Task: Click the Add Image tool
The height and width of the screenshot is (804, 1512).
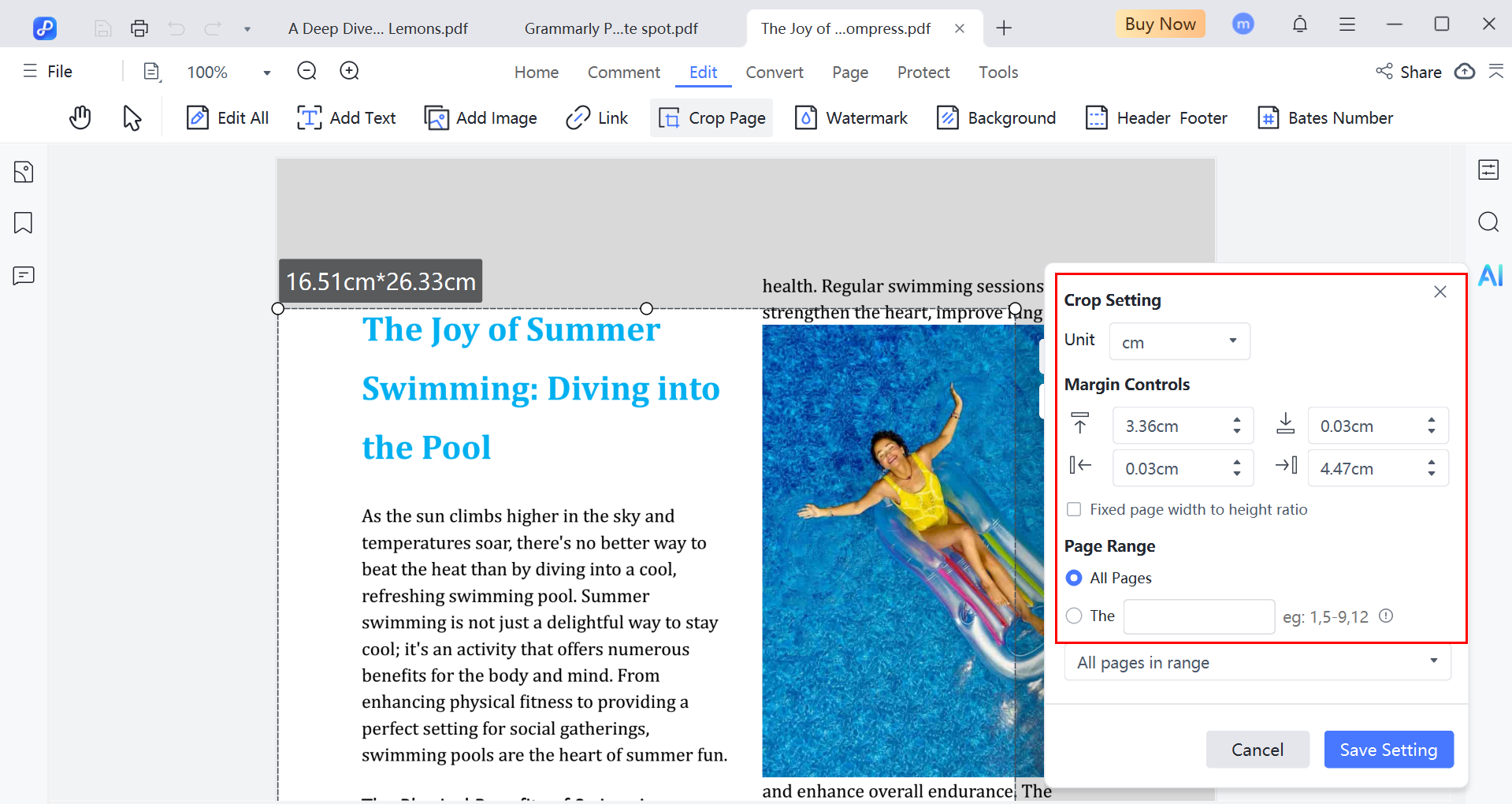Action: point(481,118)
